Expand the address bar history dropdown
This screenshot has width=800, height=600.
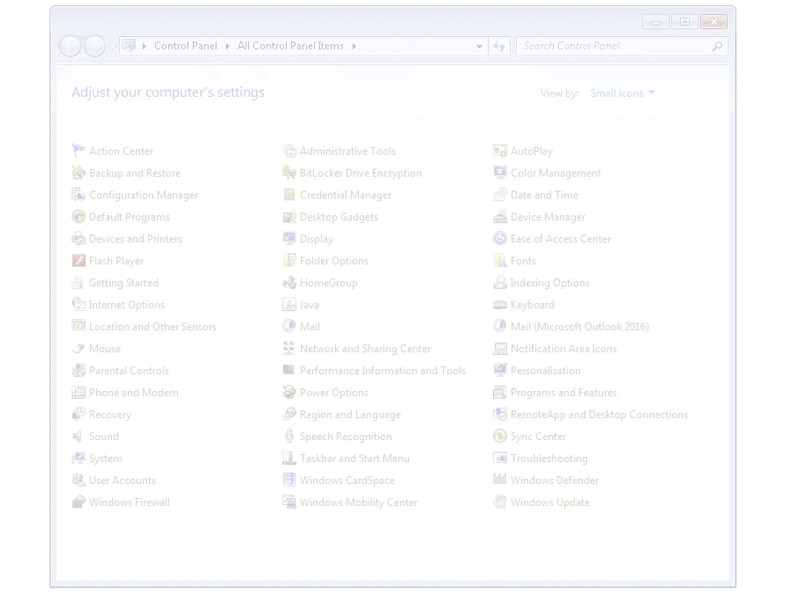click(479, 46)
